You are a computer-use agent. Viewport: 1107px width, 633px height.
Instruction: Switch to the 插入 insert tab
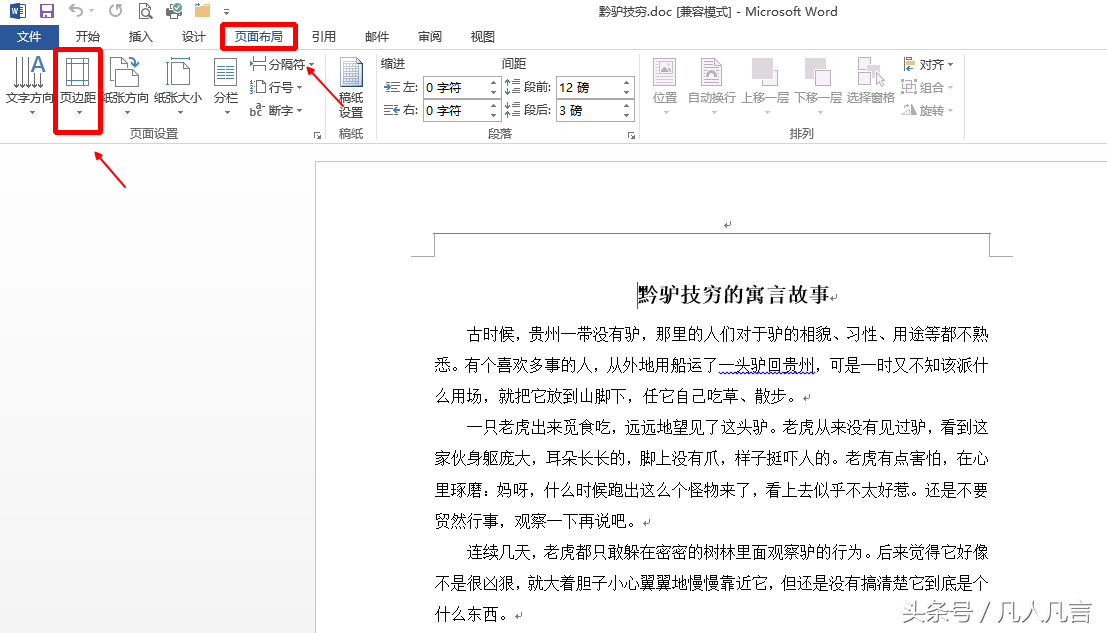[x=140, y=37]
